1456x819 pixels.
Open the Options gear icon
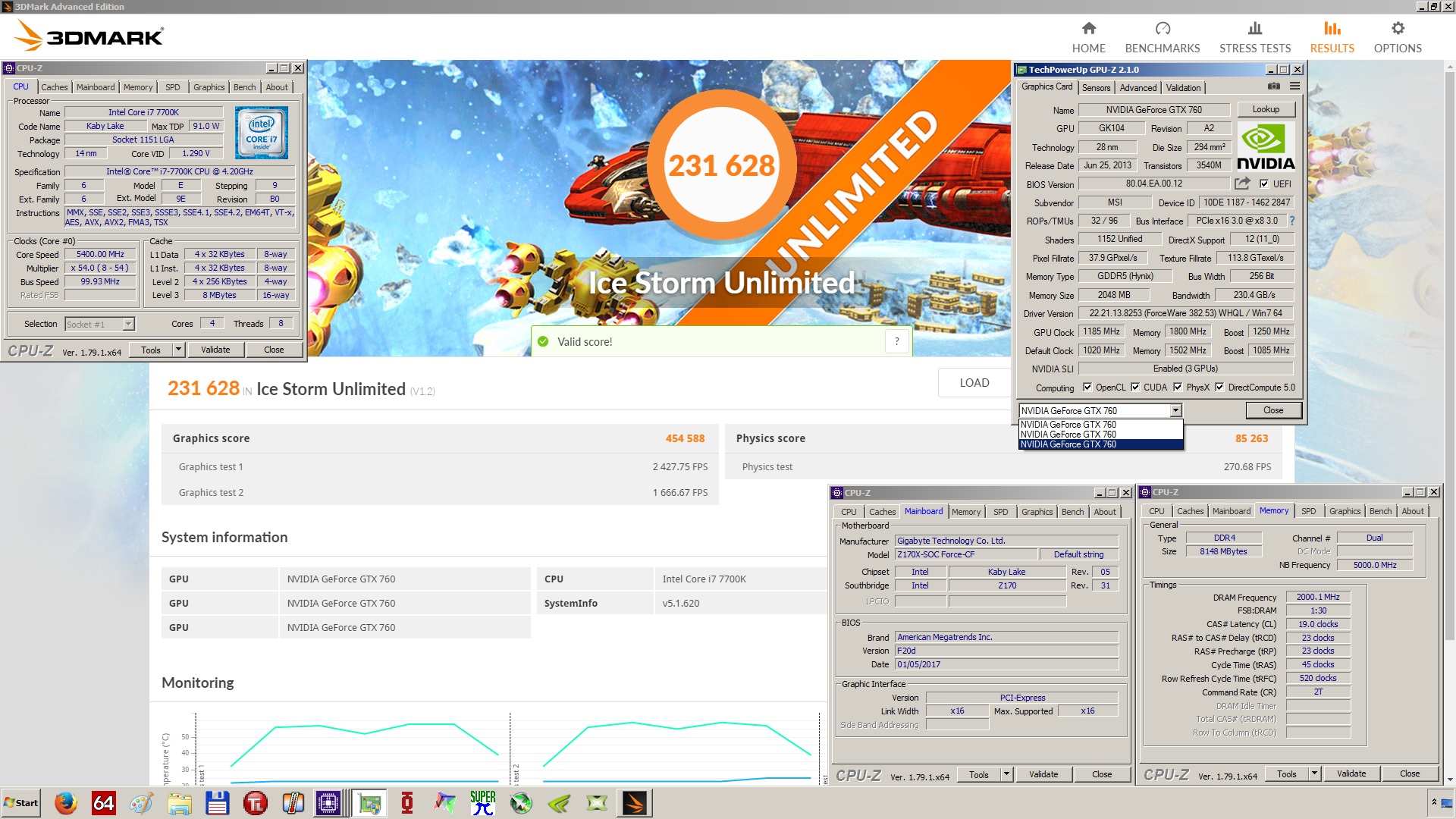(x=1398, y=29)
